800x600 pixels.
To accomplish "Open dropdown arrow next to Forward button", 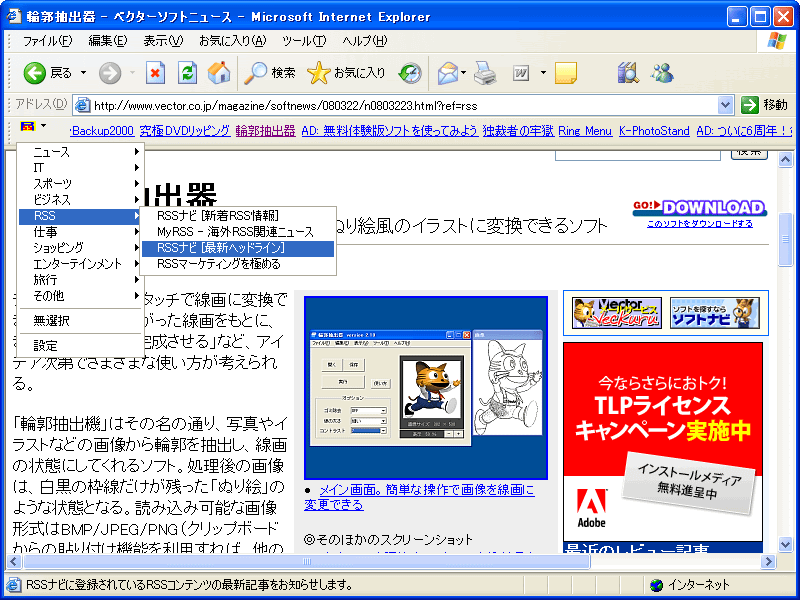I will click(x=132, y=73).
